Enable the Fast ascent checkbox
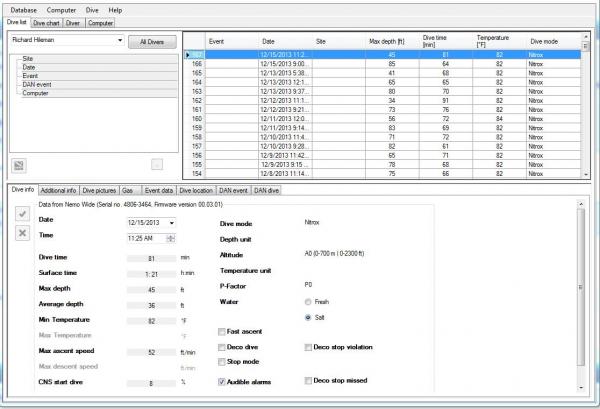This screenshot has height=409, width=600. point(221,330)
